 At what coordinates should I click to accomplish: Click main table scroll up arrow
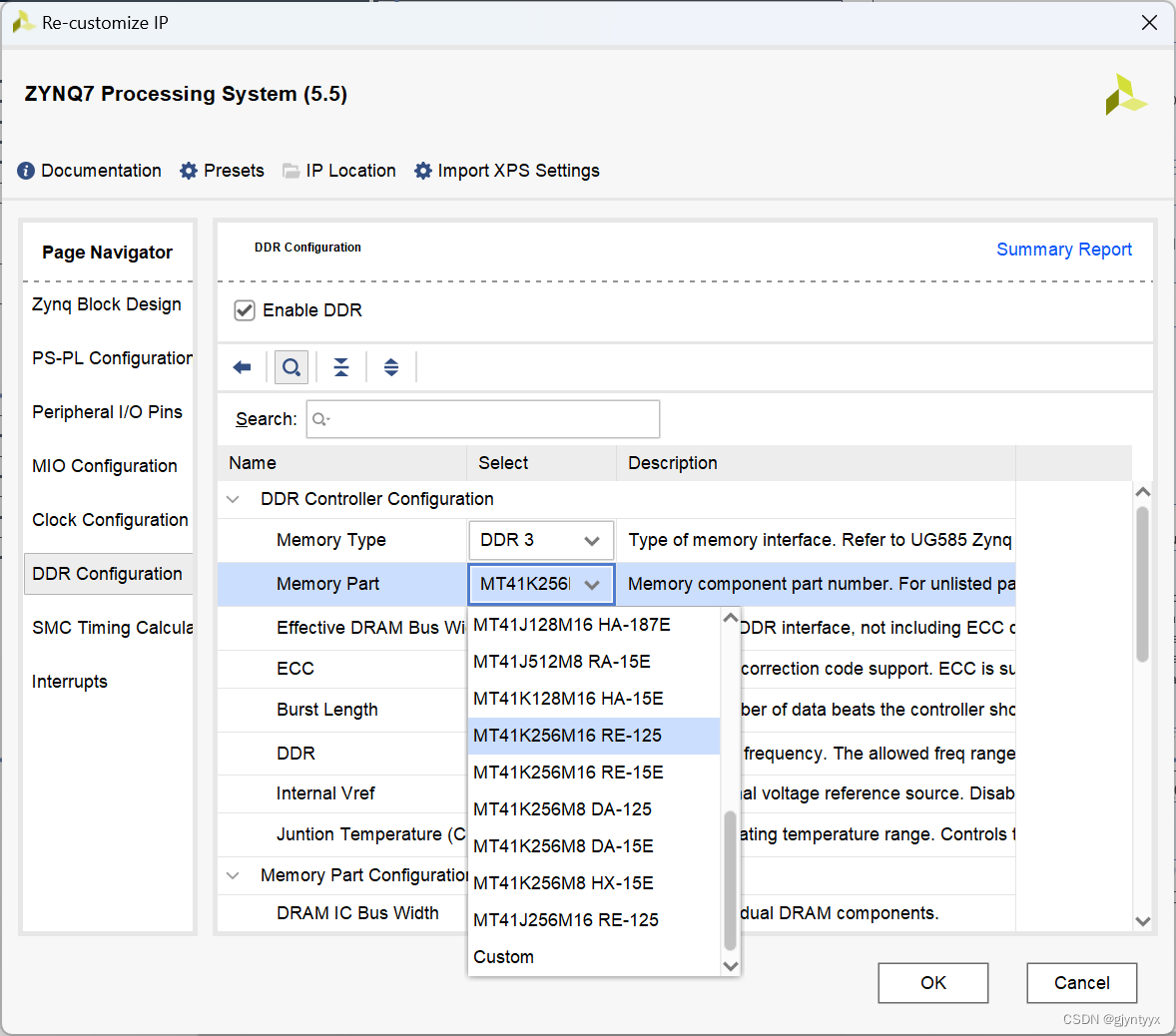tap(1142, 492)
